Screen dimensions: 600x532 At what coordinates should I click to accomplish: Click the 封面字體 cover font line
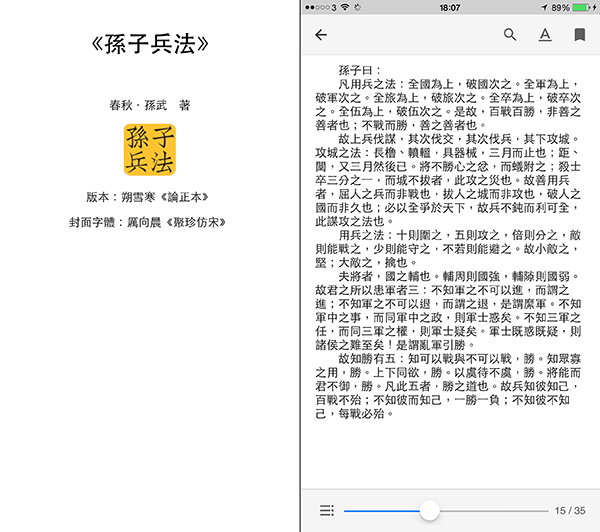click(147, 222)
